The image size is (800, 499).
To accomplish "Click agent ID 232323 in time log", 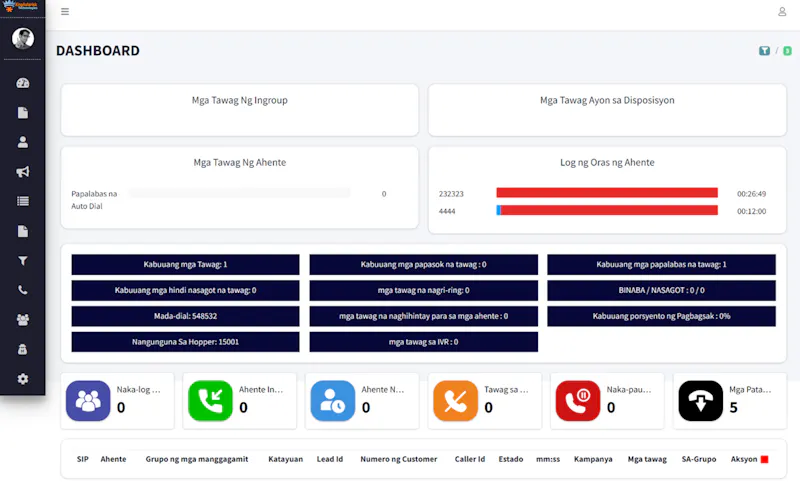I will pyautogui.click(x=451, y=194).
